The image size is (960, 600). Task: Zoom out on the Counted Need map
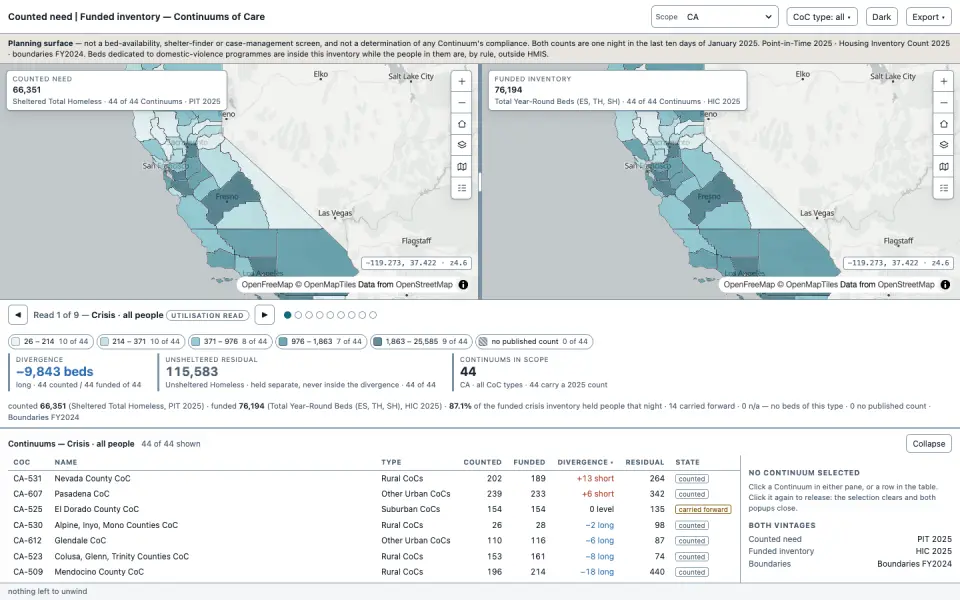(x=462, y=102)
